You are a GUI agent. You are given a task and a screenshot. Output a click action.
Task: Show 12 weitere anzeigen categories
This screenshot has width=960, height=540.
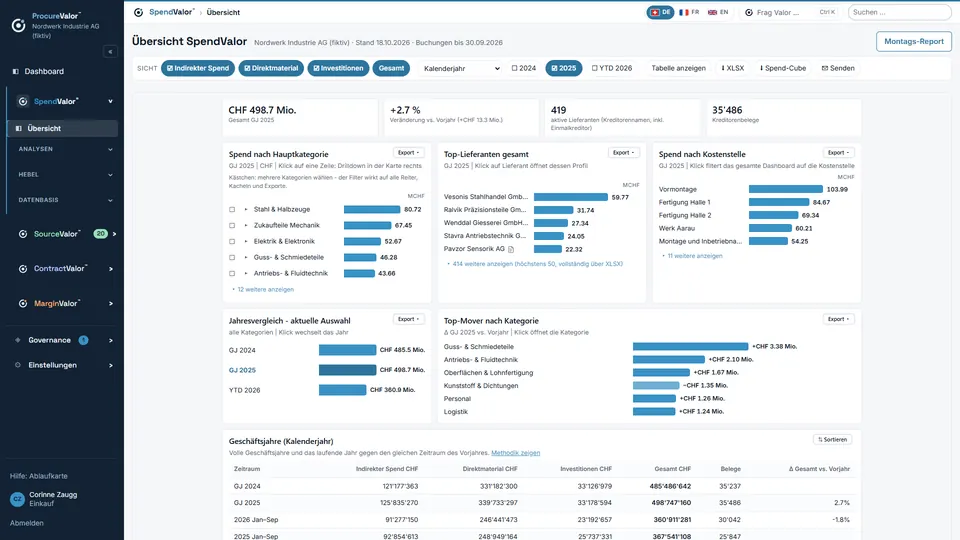click(x=265, y=290)
